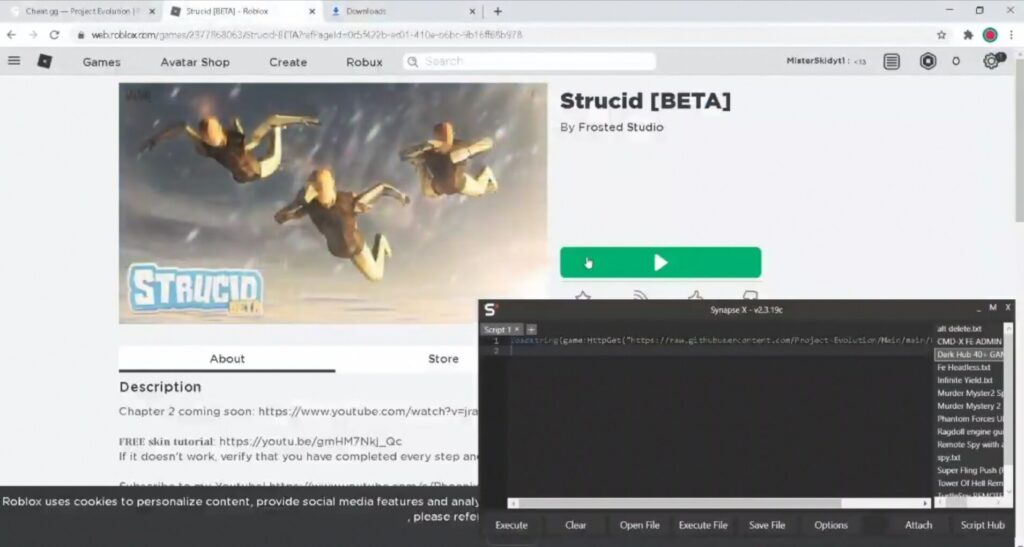The image size is (1024, 547).
Task: Open the Roblox hamburger menu
Action: pyautogui.click(x=14, y=61)
